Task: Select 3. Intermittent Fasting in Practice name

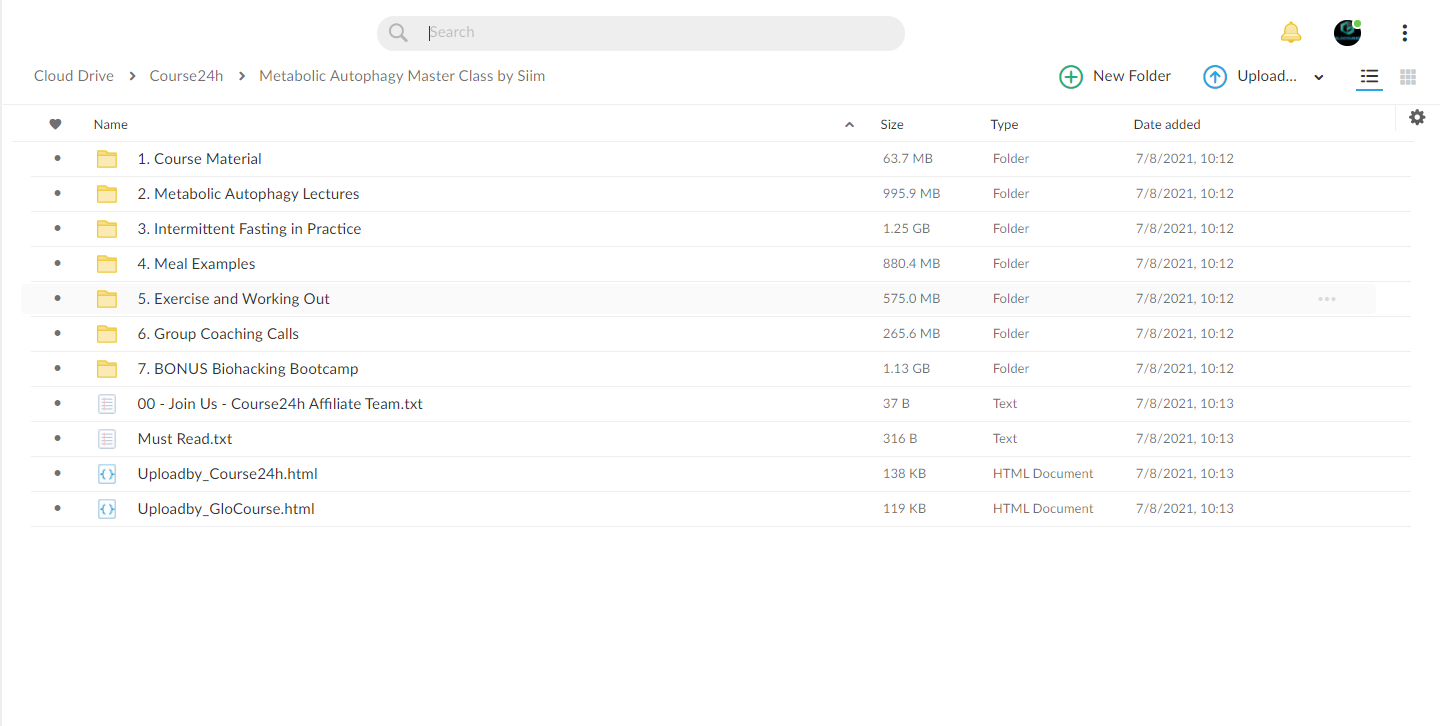Action: pos(249,229)
